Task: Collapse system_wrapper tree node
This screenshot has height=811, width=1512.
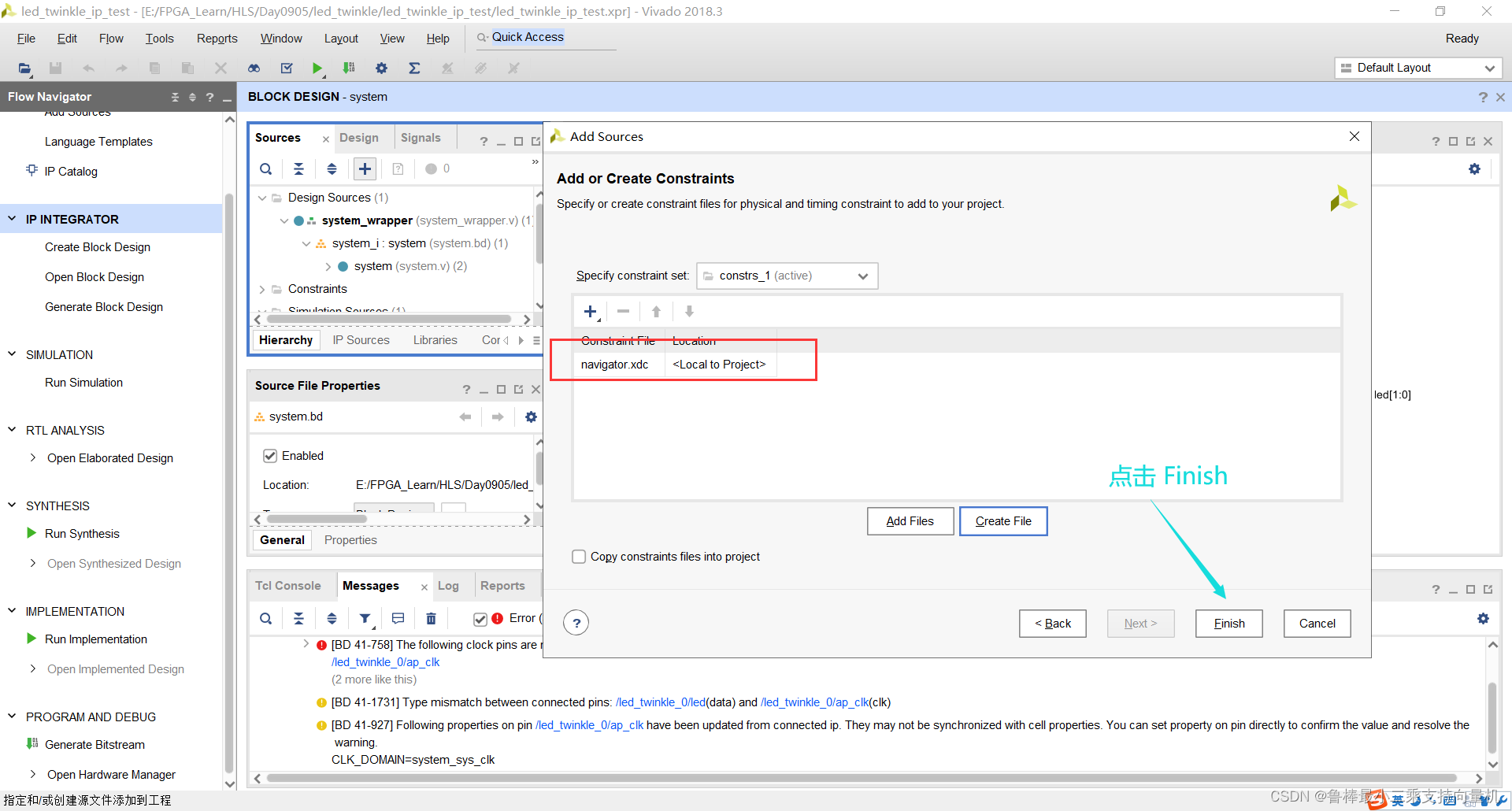Action: coord(284,220)
